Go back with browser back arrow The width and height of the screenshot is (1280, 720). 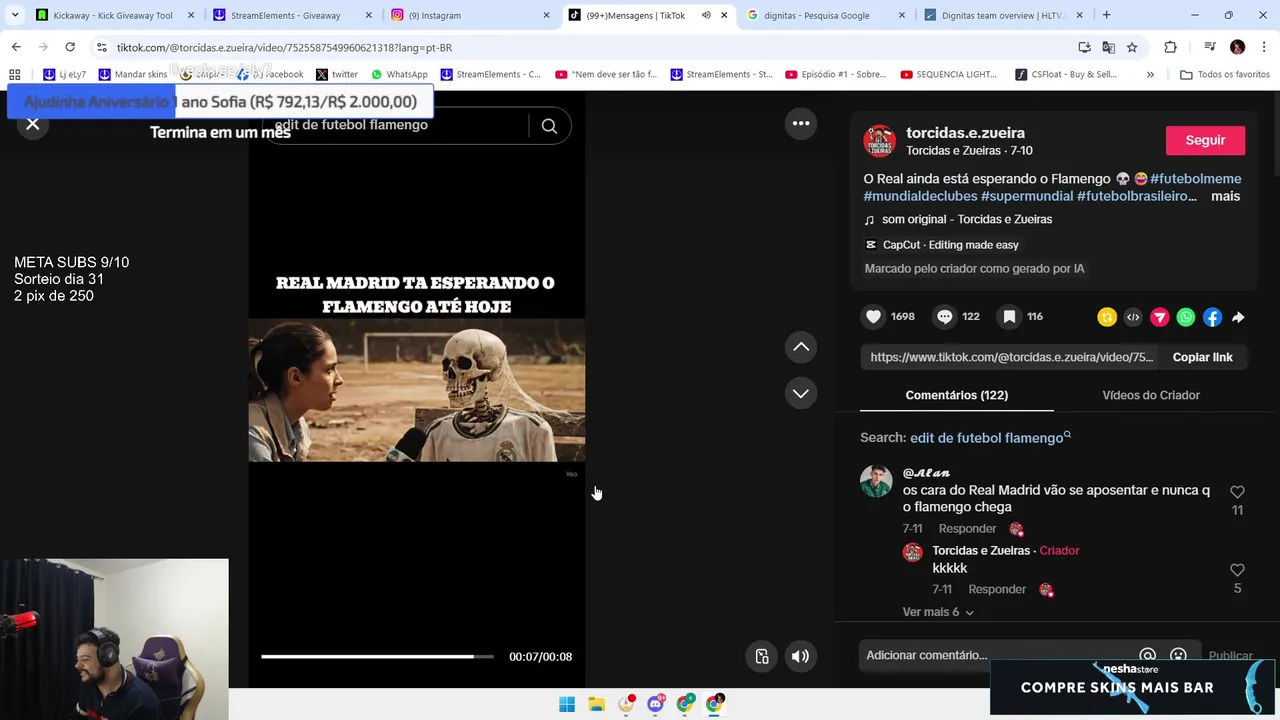coord(16,47)
